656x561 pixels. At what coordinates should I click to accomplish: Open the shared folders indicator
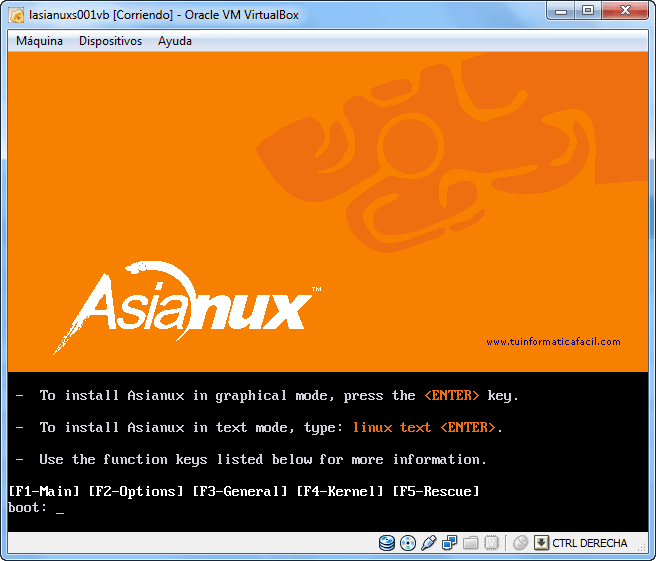[x=470, y=543]
